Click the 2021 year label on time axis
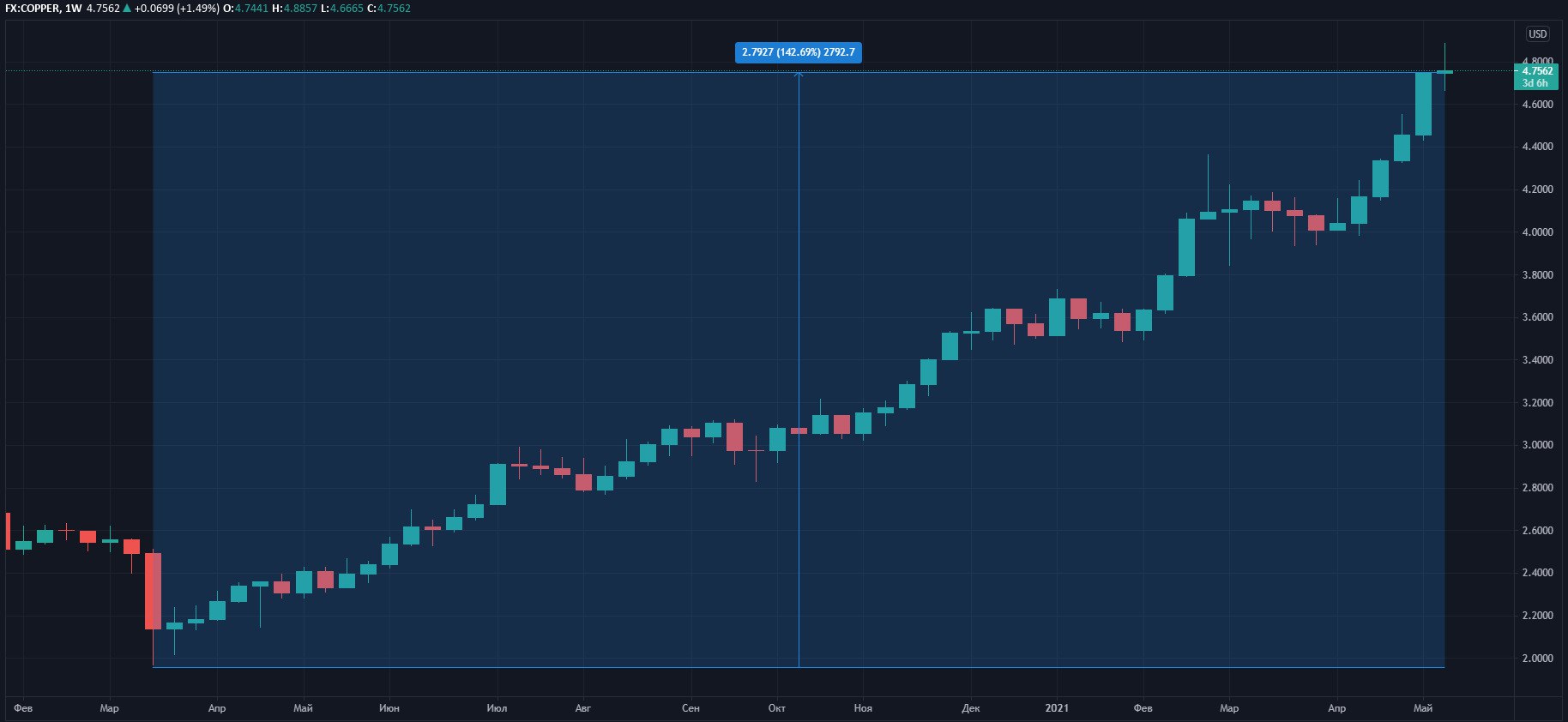Viewport: 1568px width, 722px height. point(1057,708)
